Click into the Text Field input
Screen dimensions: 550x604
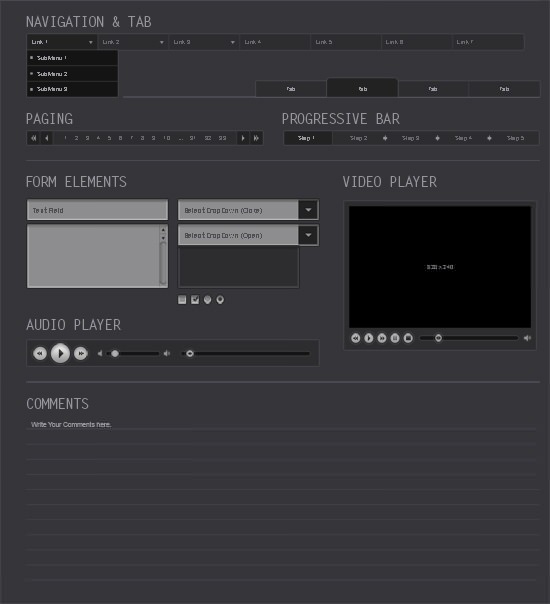tap(97, 210)
